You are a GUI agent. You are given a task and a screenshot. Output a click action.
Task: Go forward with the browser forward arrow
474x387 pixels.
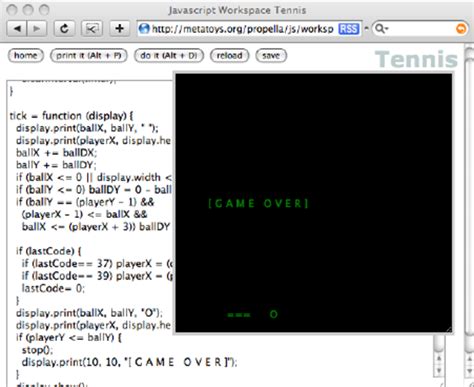click(37, 29)
